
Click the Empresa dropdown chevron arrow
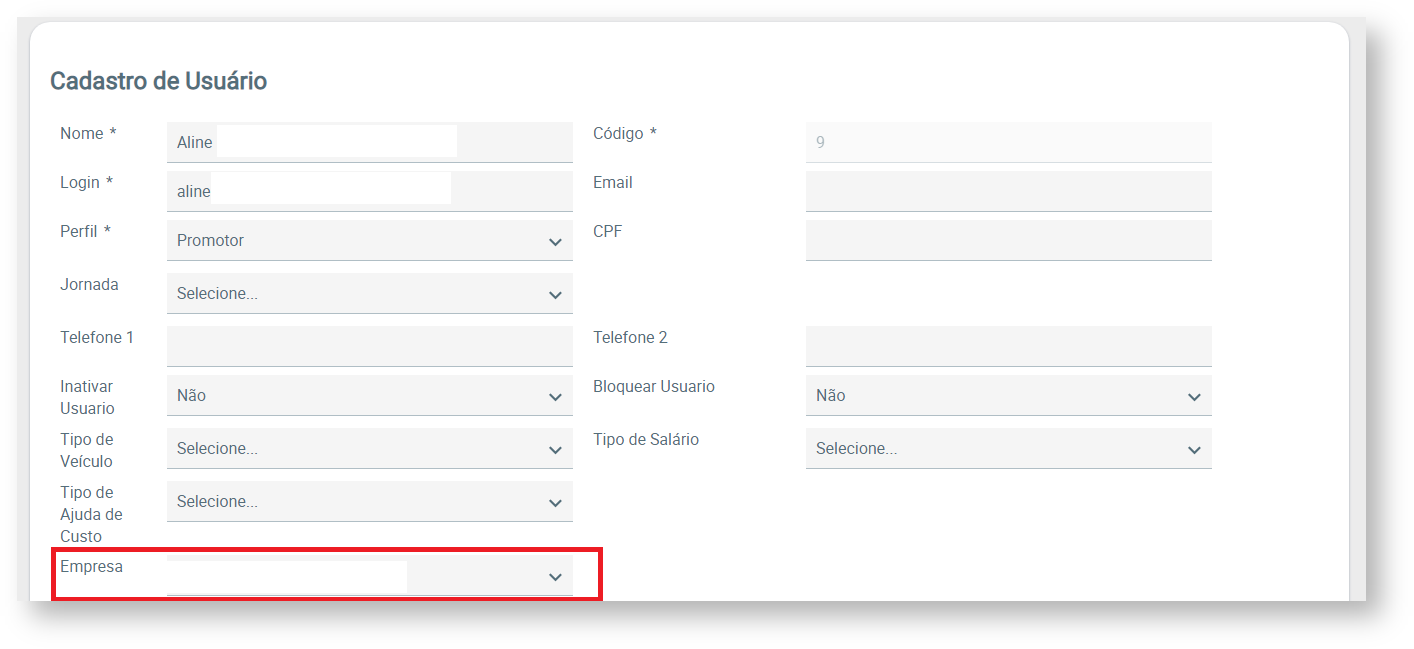555,577
